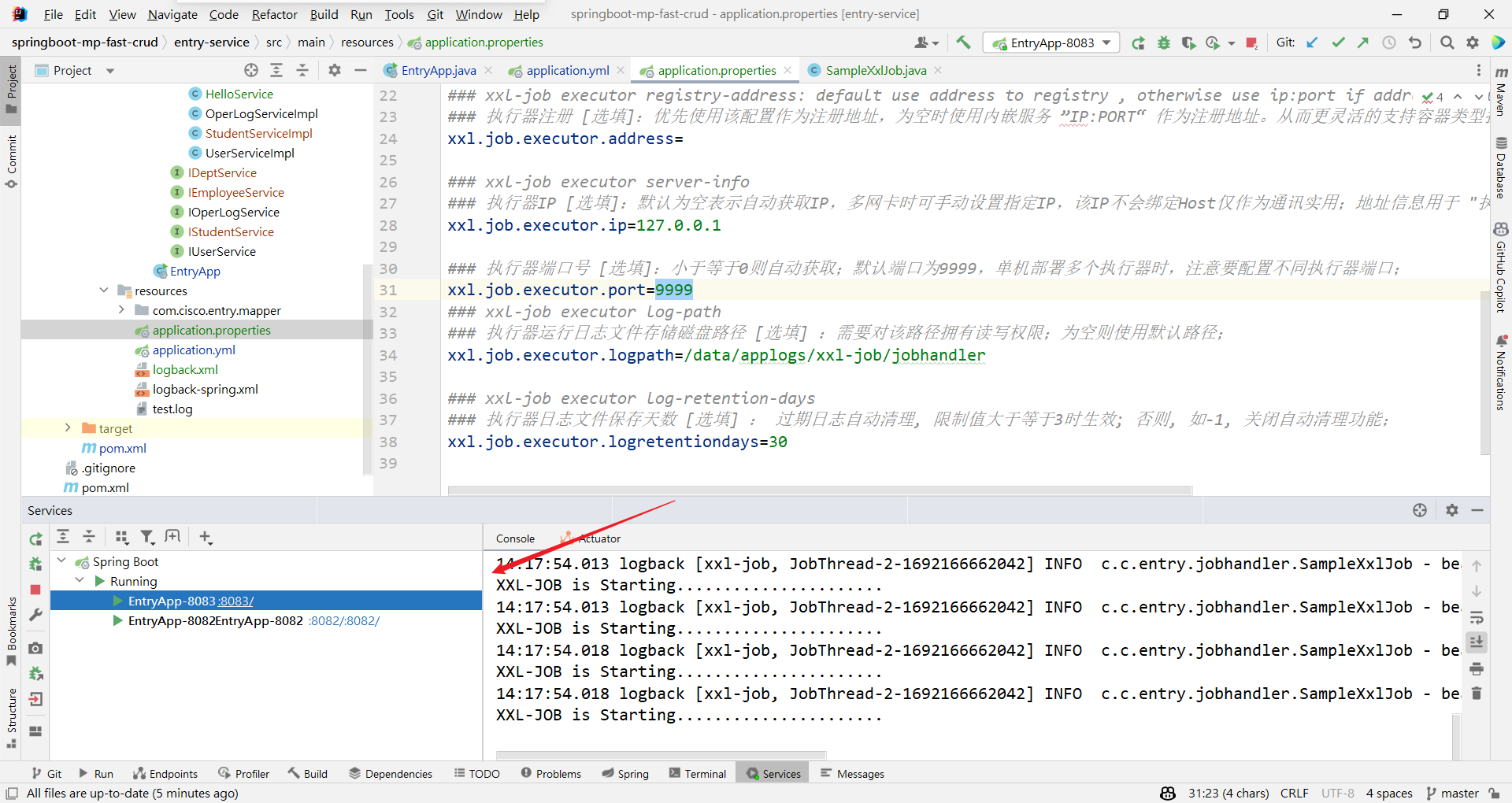
Task: Expand all in the Project panel
Action: [276, 70]
